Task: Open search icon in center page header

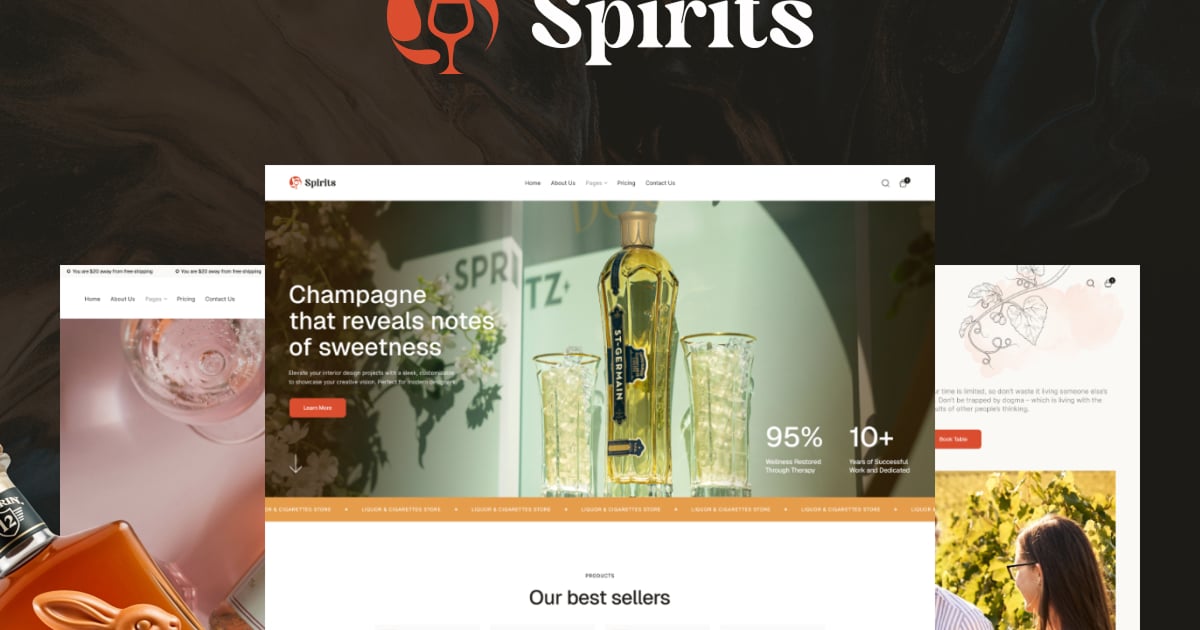Action: 885,183
